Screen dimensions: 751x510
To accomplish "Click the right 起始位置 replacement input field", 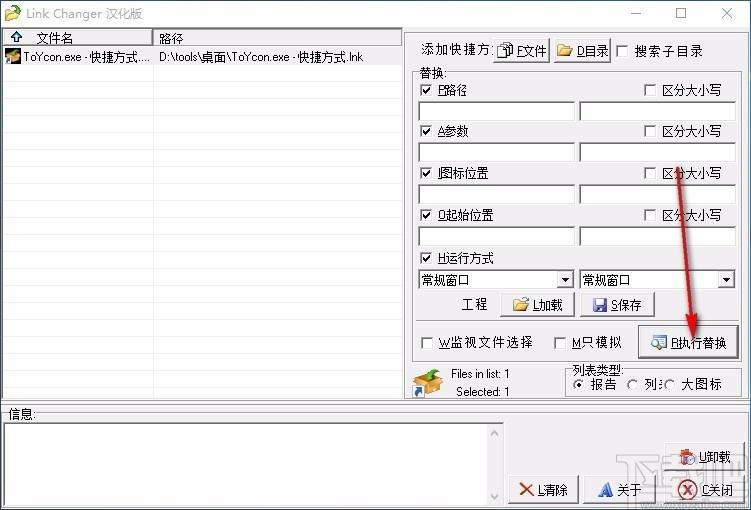I will click(657, 236).
